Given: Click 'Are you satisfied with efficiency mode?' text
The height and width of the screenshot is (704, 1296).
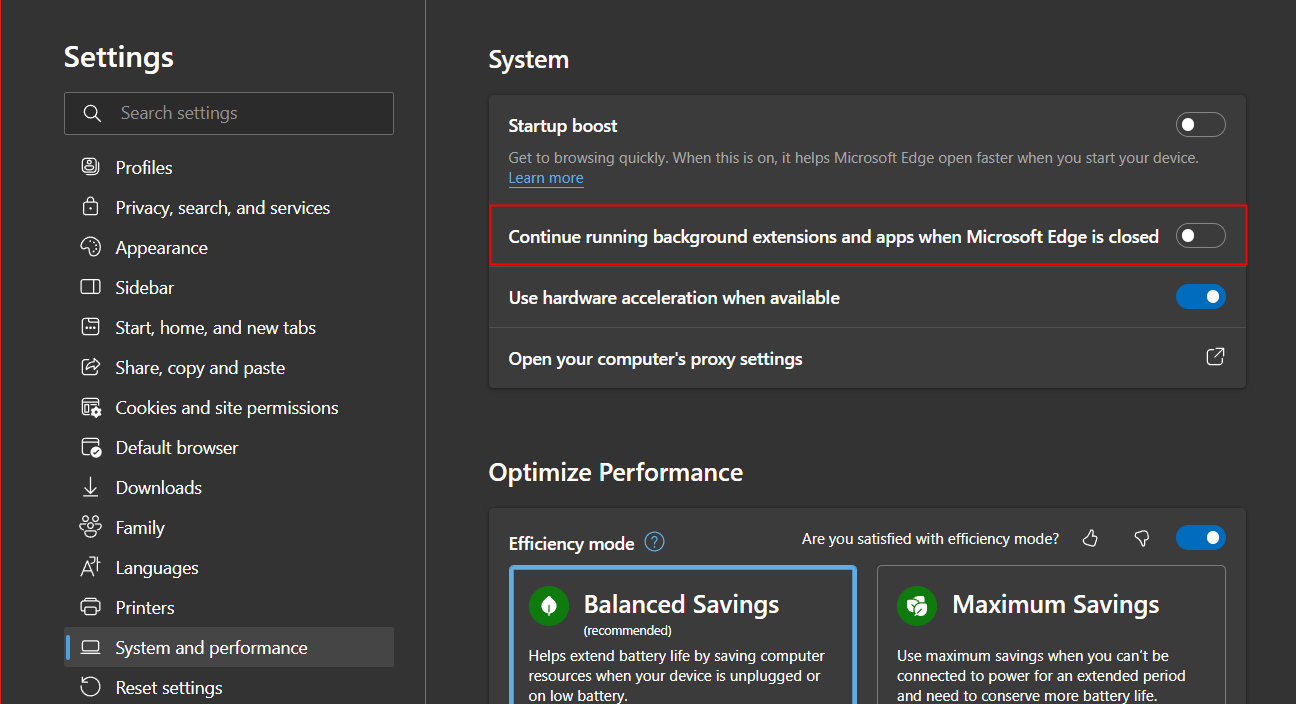Looking at the screenshot, I should (x=930, y=538).
